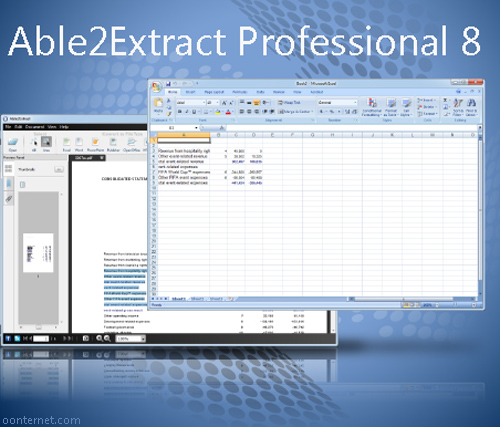Image resolution: width=500 pixels, height=427 pixels.
Task: Open the font name dropdown in Excel
Action: (204, 103)
